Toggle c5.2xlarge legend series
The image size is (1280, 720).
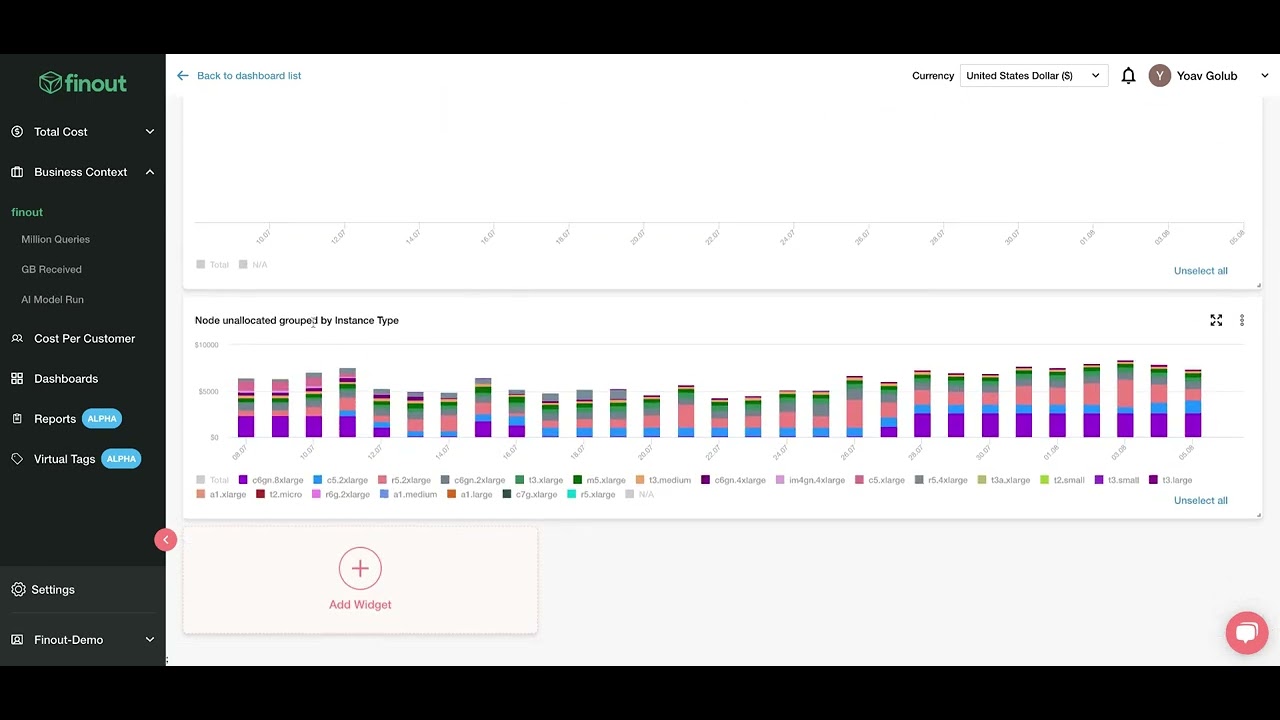pyautogui.click(x=340, y=480)
